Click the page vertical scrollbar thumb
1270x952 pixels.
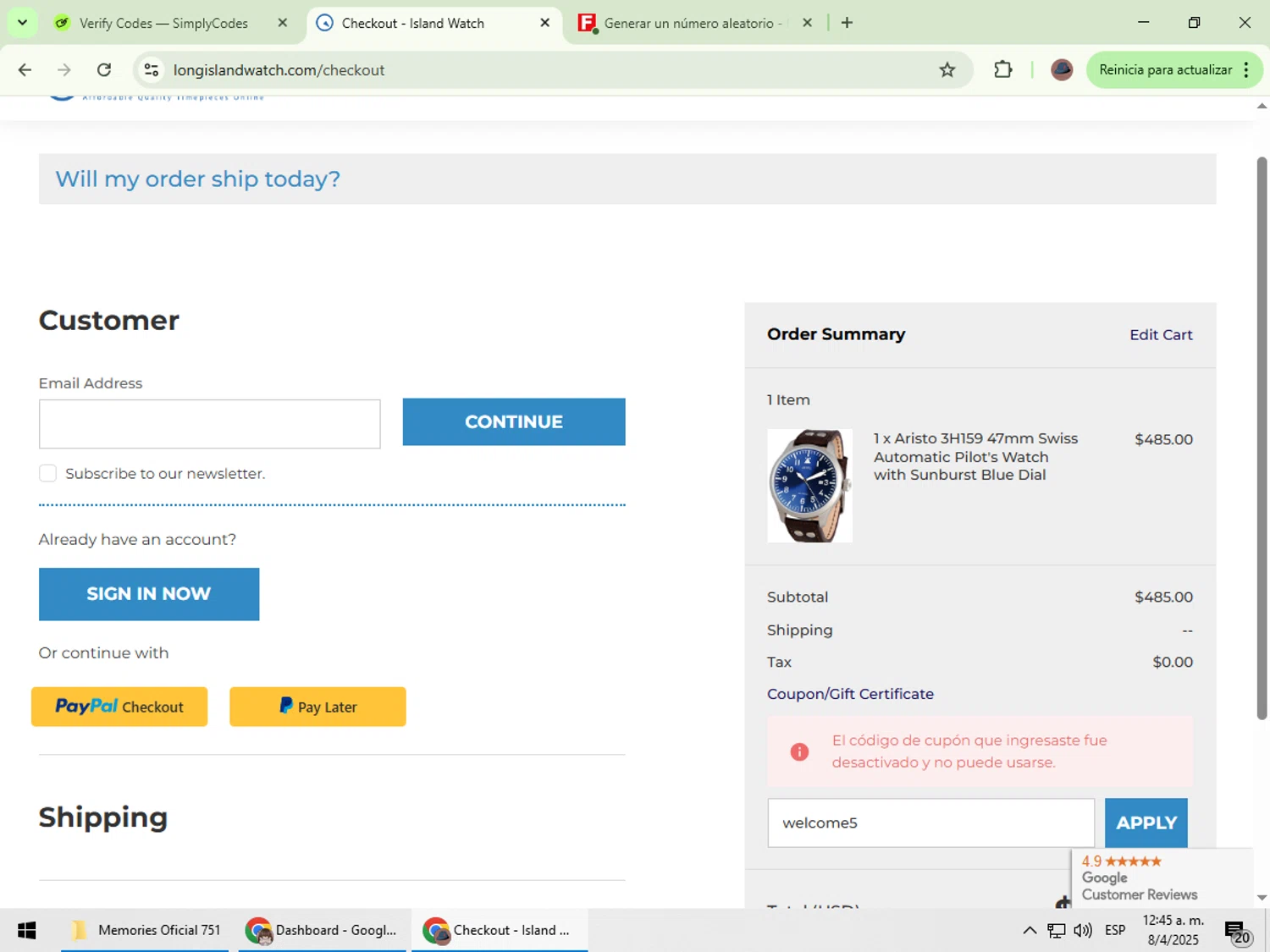(x=1262, y=437)
